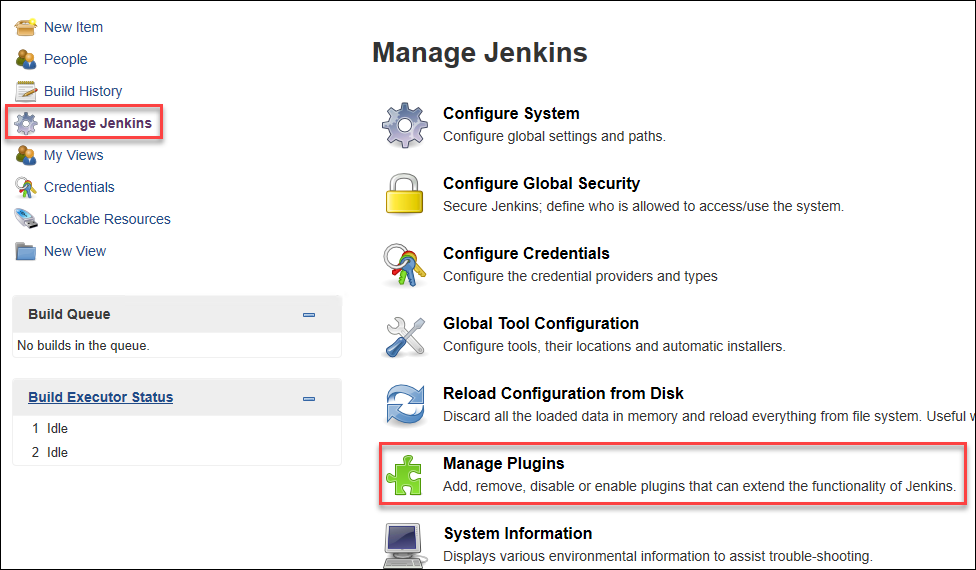The image size is (976, 570).
Task: Click the Configure System gear icon
Action: point(405,125)
